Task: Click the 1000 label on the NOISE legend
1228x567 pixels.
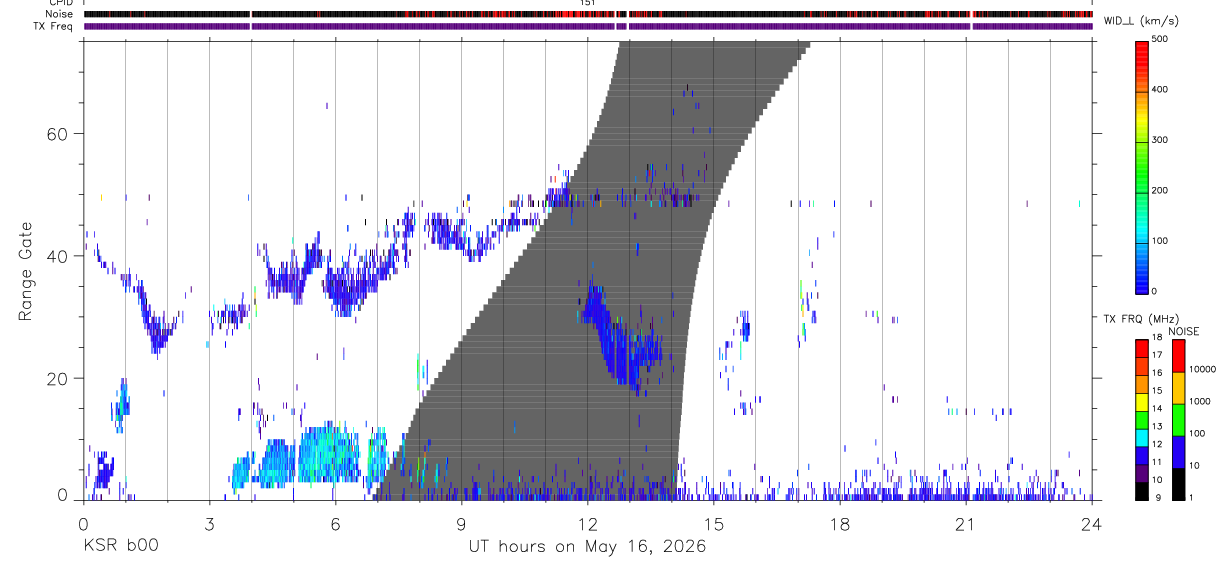Action: pos(1199,401)
